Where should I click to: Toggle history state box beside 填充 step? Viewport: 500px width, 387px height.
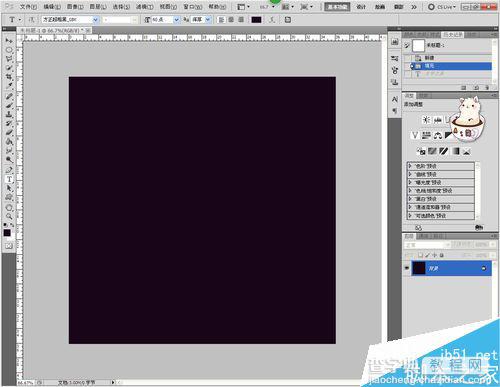407,66
